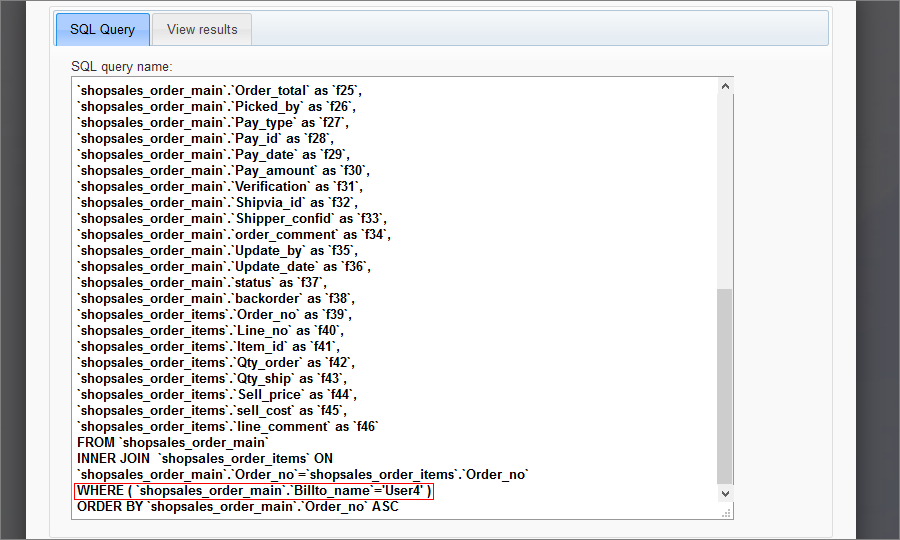The image size is (900, 540).
Task: Click the line containing `Picked_by` as `f26`
Action: (216, 107)
